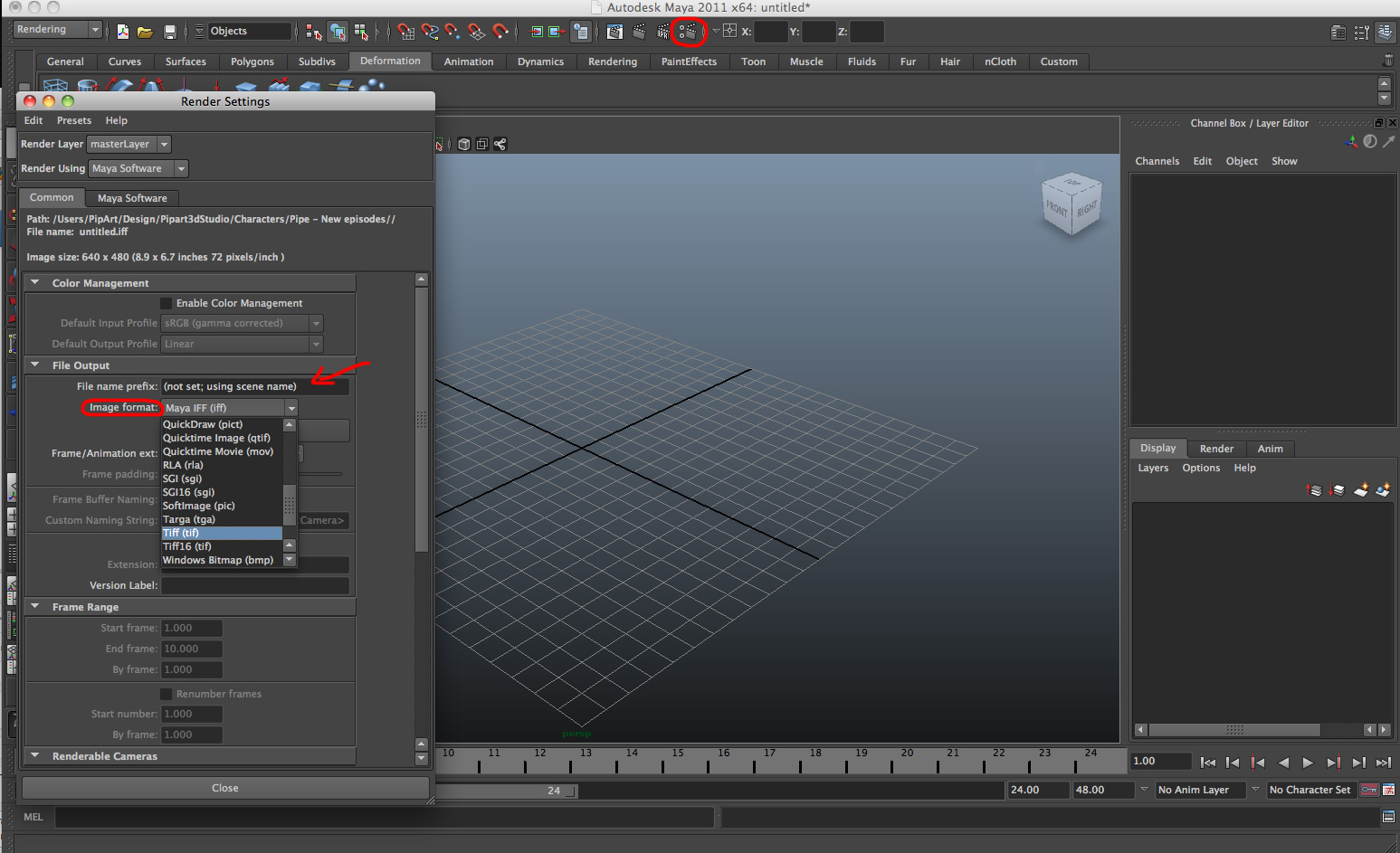
Task: Play the animation backwards
Action: 1283,763
